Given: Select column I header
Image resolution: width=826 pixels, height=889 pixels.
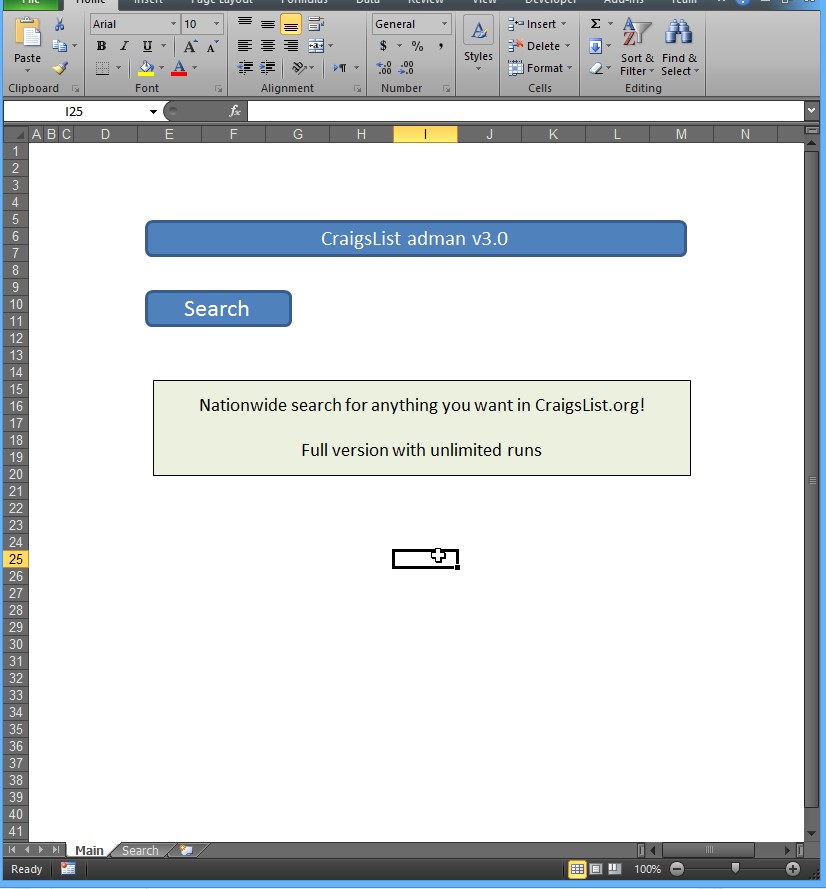Looking at the screenshot, I should pyautogui.click(x=425, y=134).
